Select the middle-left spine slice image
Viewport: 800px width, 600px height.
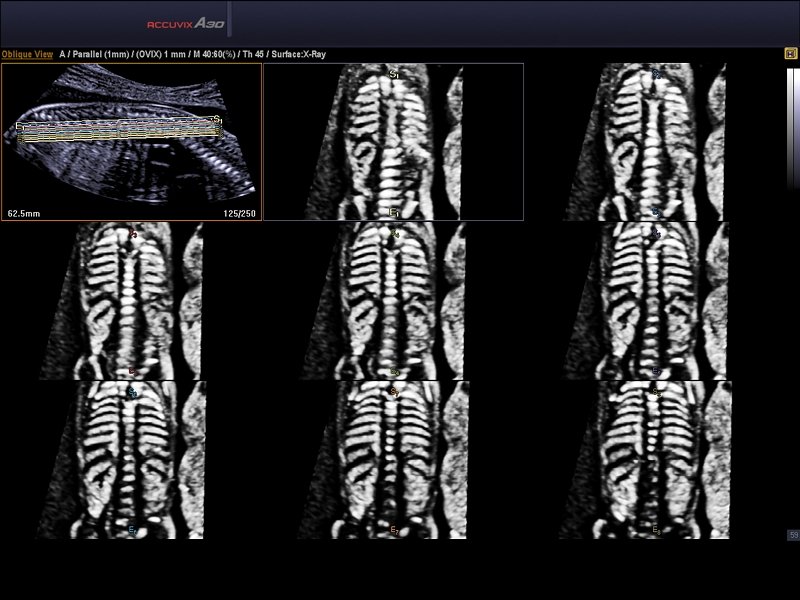click(130, 300)
